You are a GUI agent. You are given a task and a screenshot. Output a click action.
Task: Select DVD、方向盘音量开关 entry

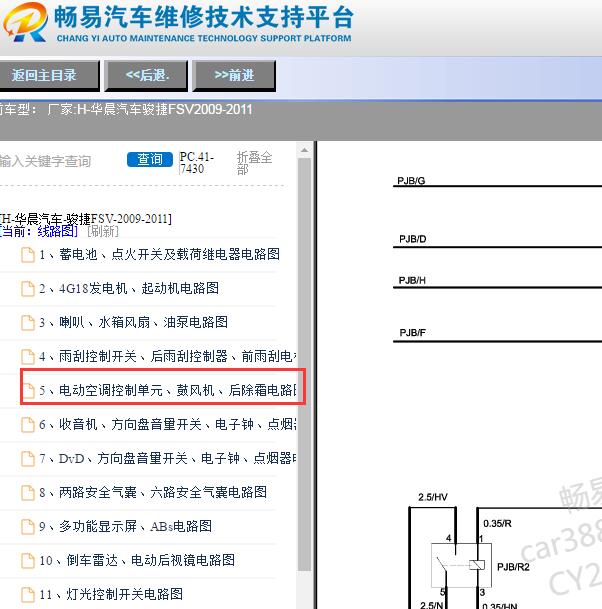168,458
